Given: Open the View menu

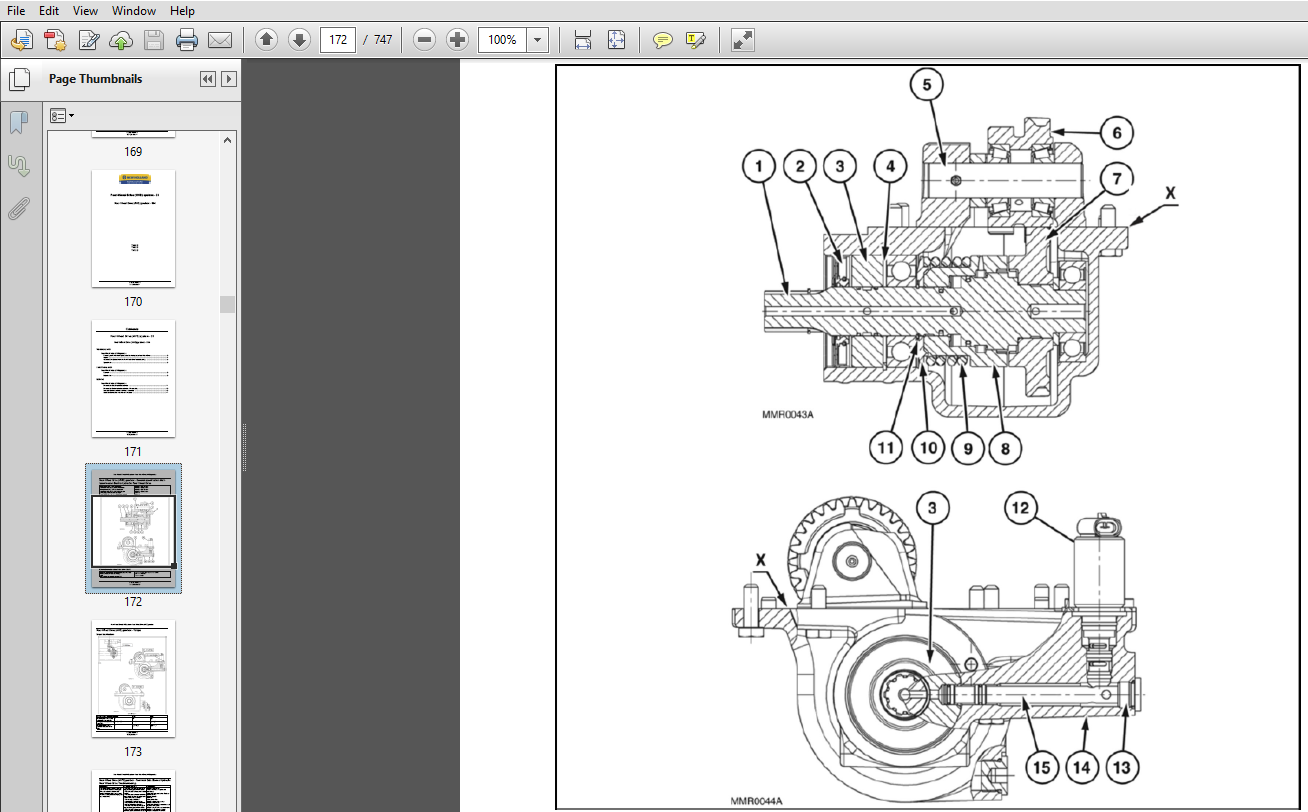Looking at the screenshot, I should [x=86, y=10].
